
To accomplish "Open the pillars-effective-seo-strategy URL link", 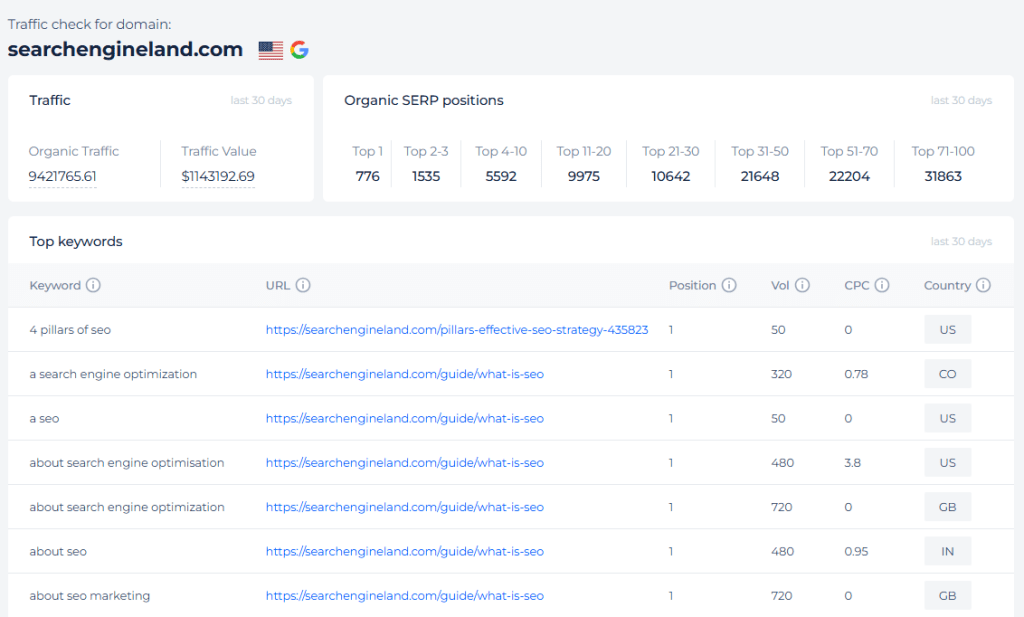I will coord(455,329).
